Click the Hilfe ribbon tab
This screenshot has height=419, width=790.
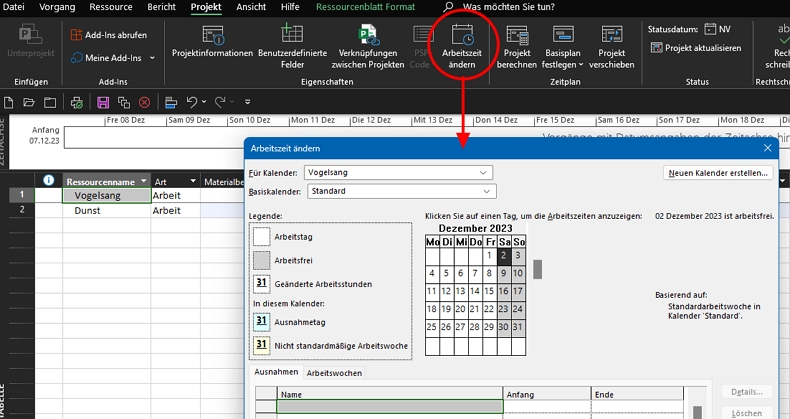tap(290, 7)
